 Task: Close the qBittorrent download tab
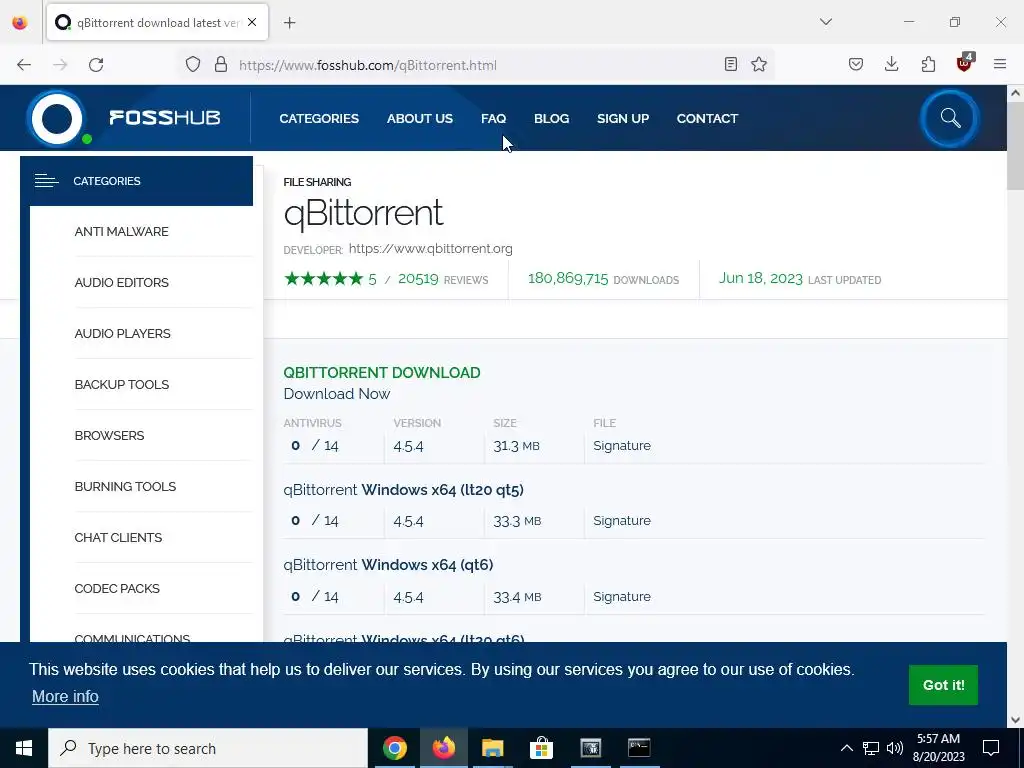[x=252, y=22]
